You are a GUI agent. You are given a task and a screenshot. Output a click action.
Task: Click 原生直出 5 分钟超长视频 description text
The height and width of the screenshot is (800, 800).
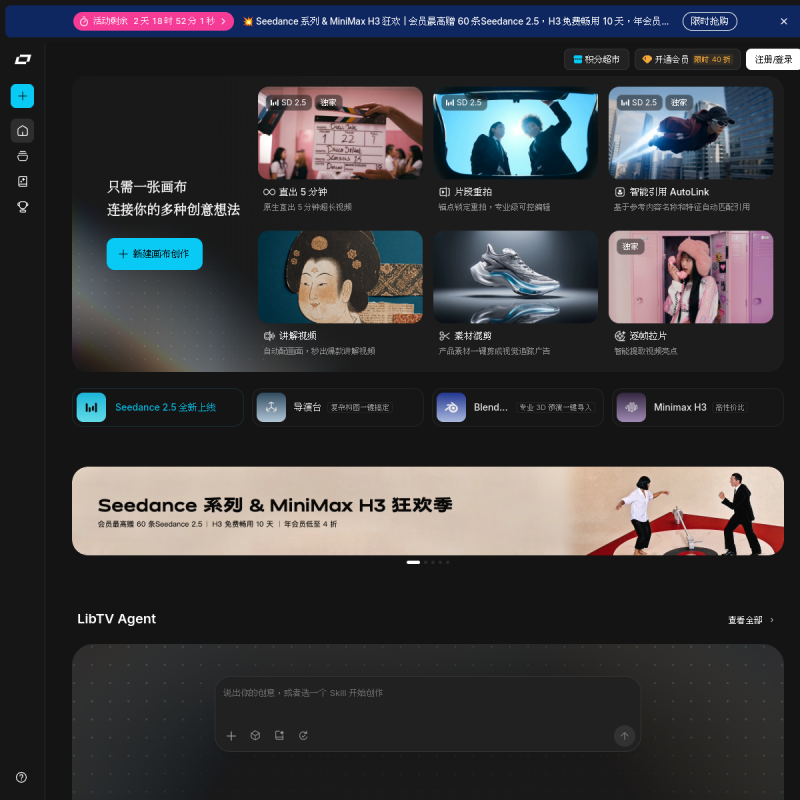point(307,207)
